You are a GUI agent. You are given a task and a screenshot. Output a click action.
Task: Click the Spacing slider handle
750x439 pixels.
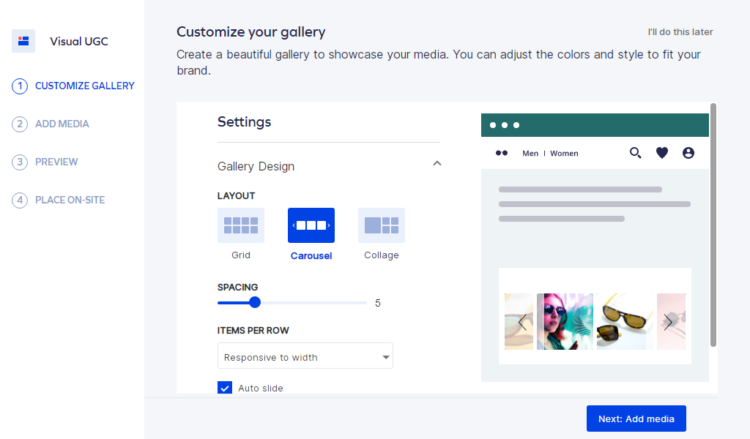click(x=255, y=302)
